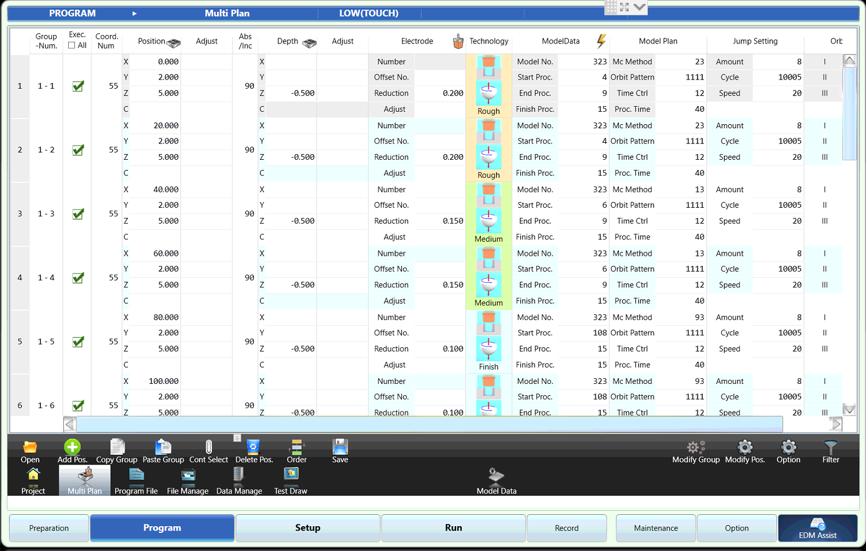Click the Electrode header icon
866x551 pixels.
tap(458, 41)
